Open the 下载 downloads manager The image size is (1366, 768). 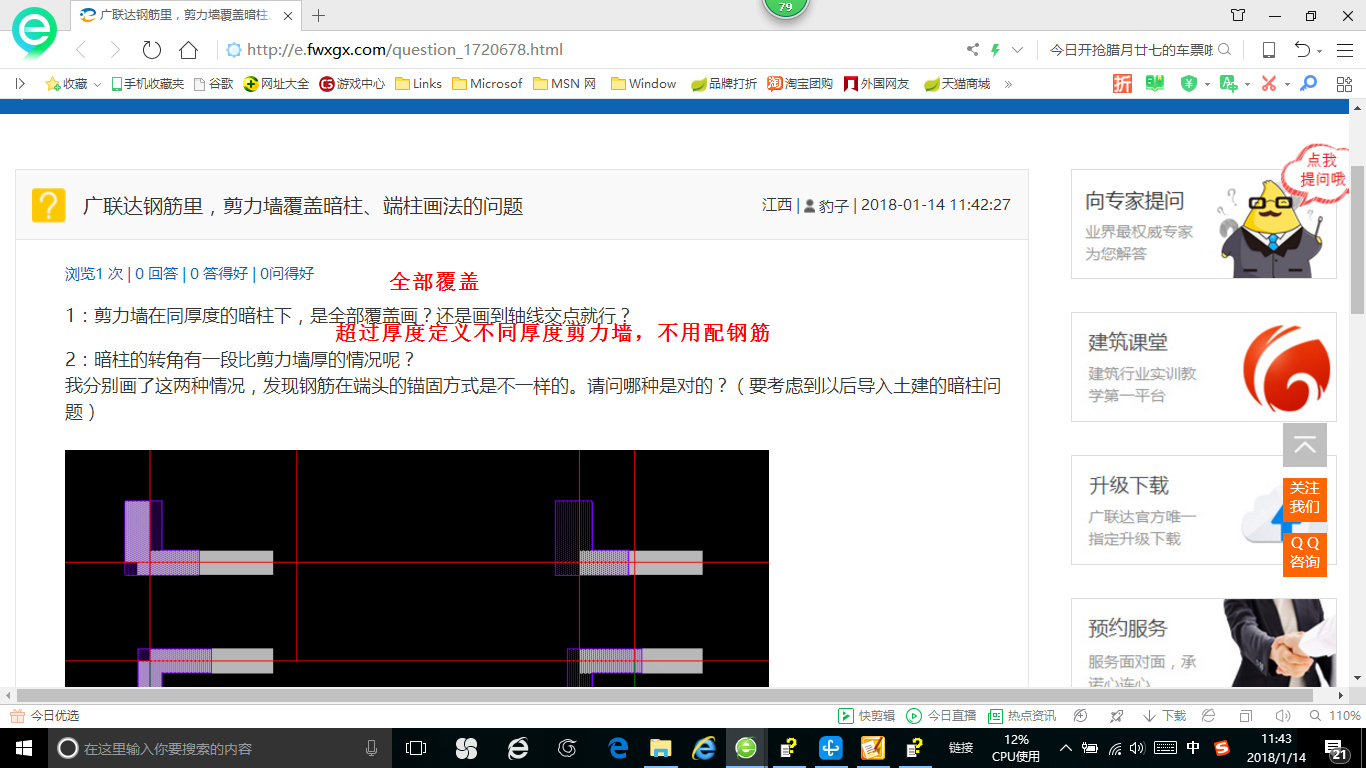point(1164,716)
